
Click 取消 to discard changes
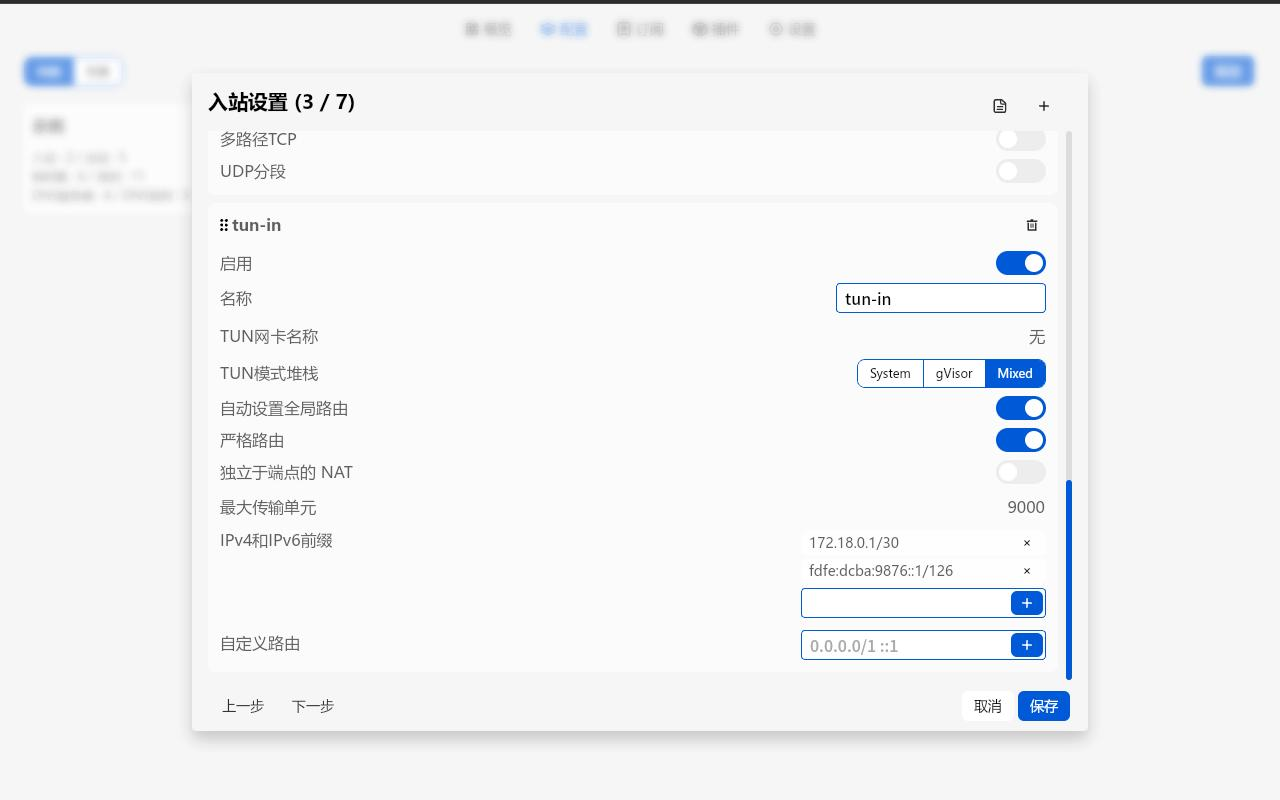coord(988,706)
